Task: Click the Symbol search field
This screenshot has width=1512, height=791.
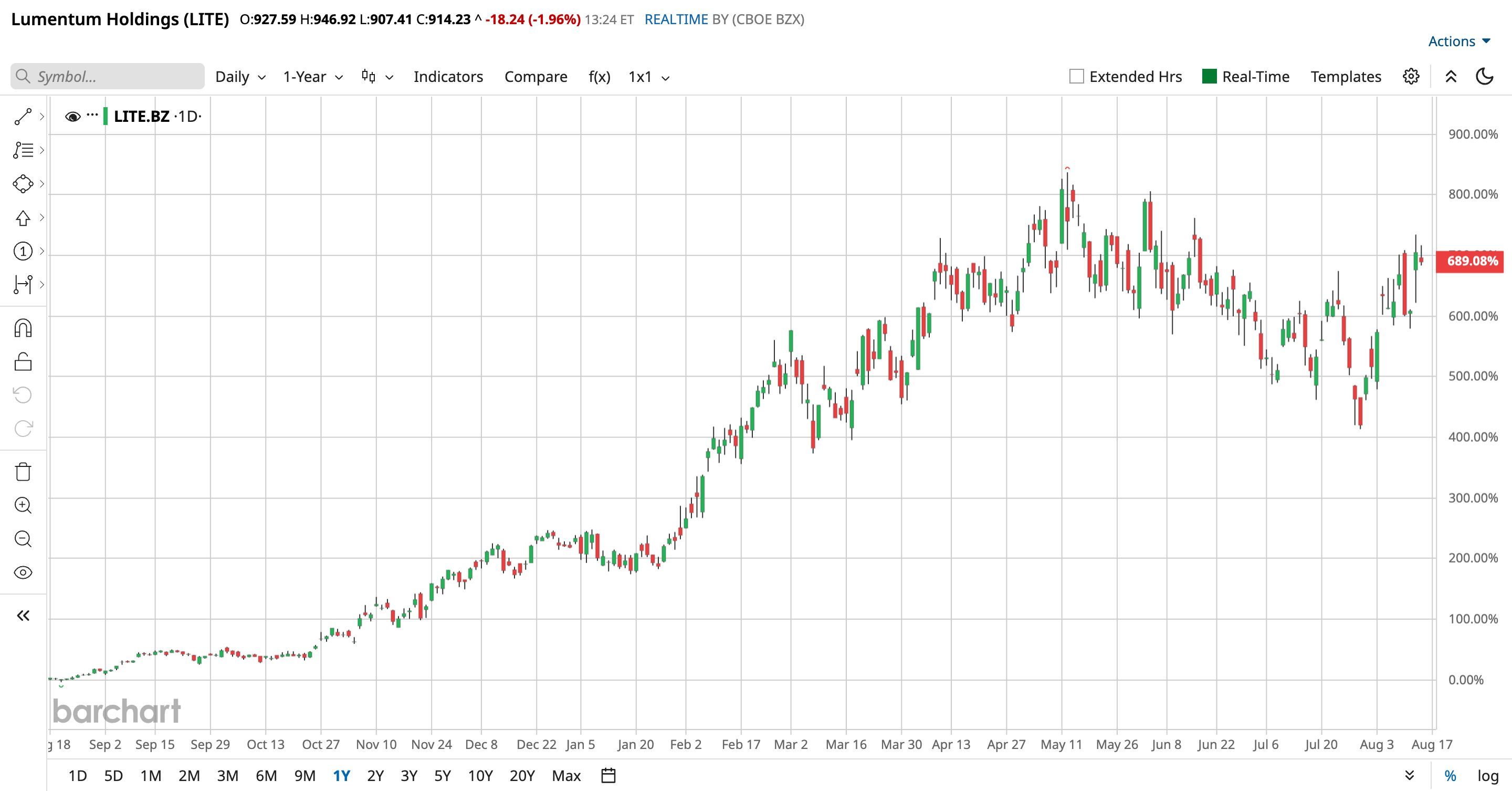Action: click(108, 76)
